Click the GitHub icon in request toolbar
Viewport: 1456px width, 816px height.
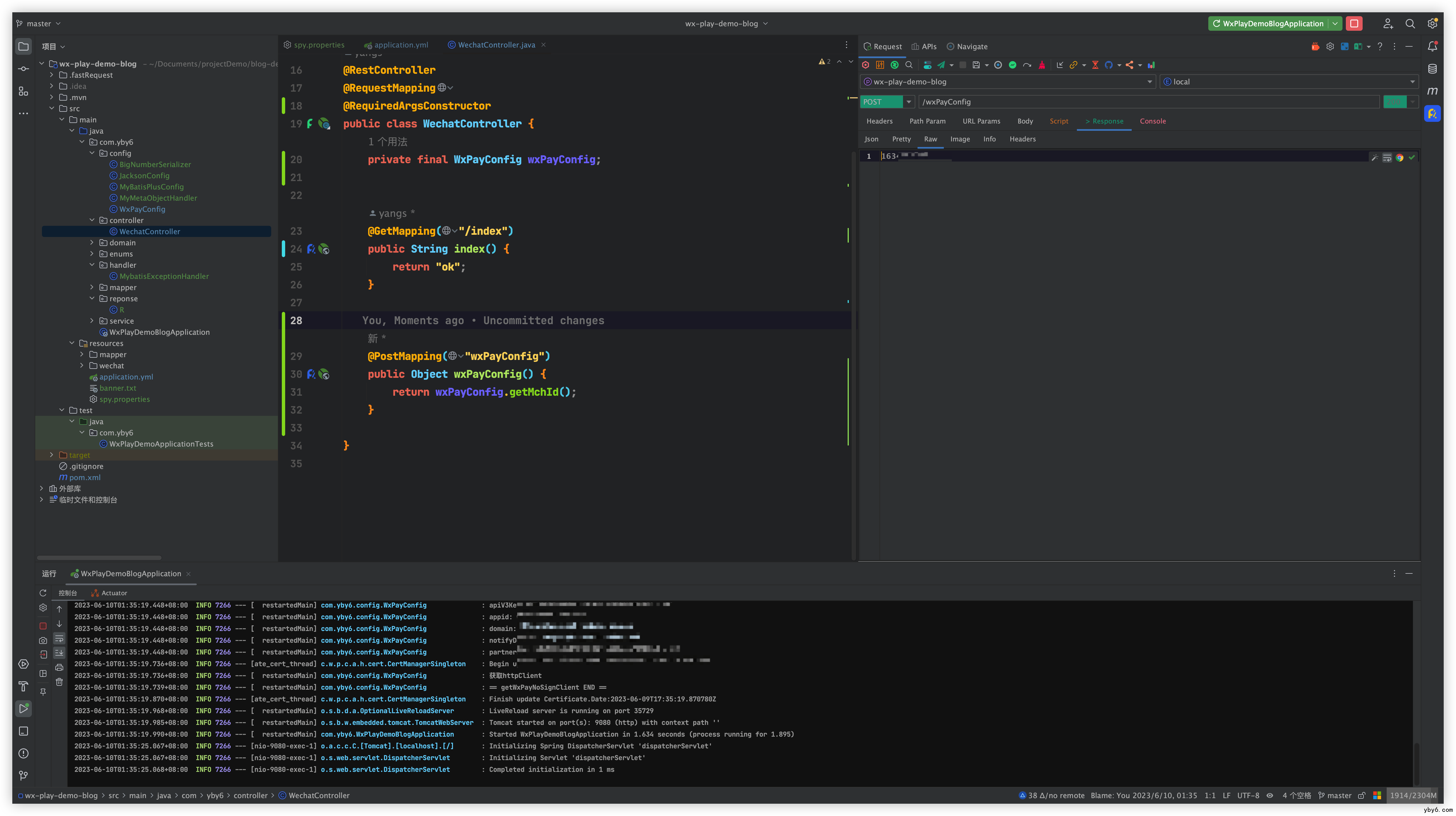pyautogui.click(x=1109, y=65)
